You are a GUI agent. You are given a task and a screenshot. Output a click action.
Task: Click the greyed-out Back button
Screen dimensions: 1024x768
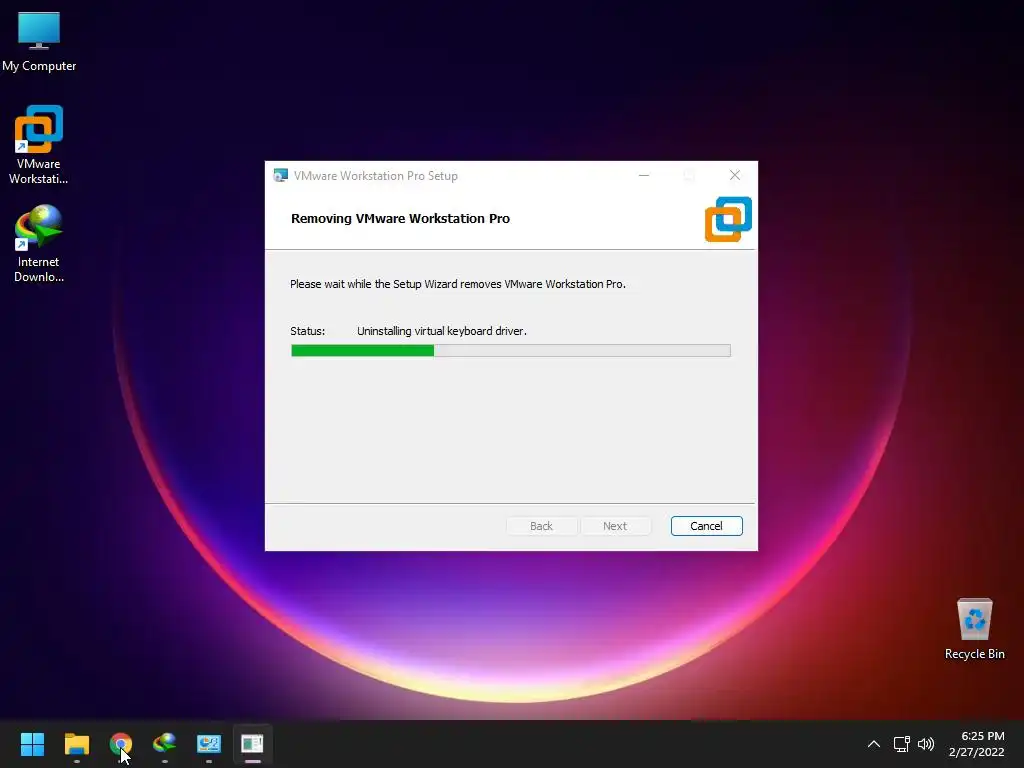(541, 526)
